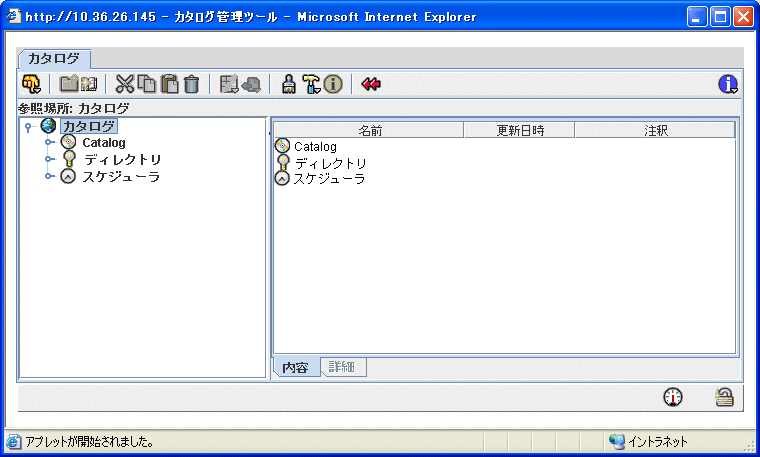Click the clock gauge icon in bottom bar
Screen dimensions: 760x457
pyautogui.click(x=673, y=397)
